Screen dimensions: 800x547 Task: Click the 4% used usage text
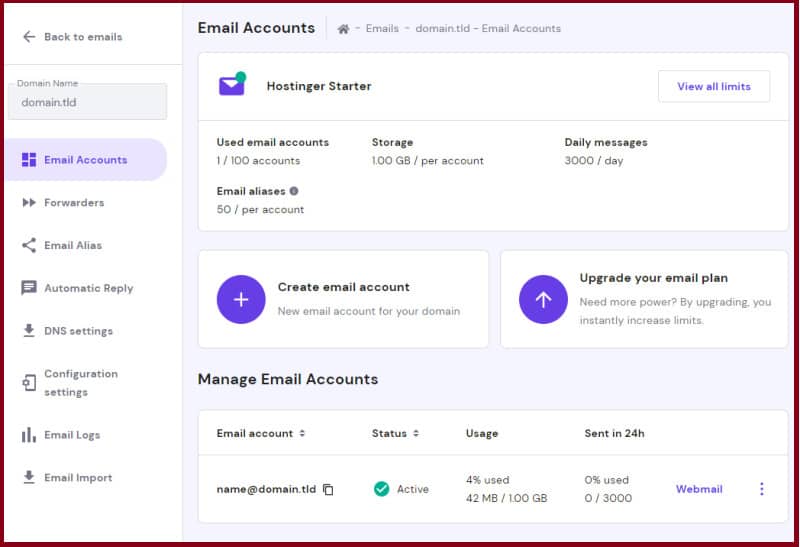tap(487, 480)
